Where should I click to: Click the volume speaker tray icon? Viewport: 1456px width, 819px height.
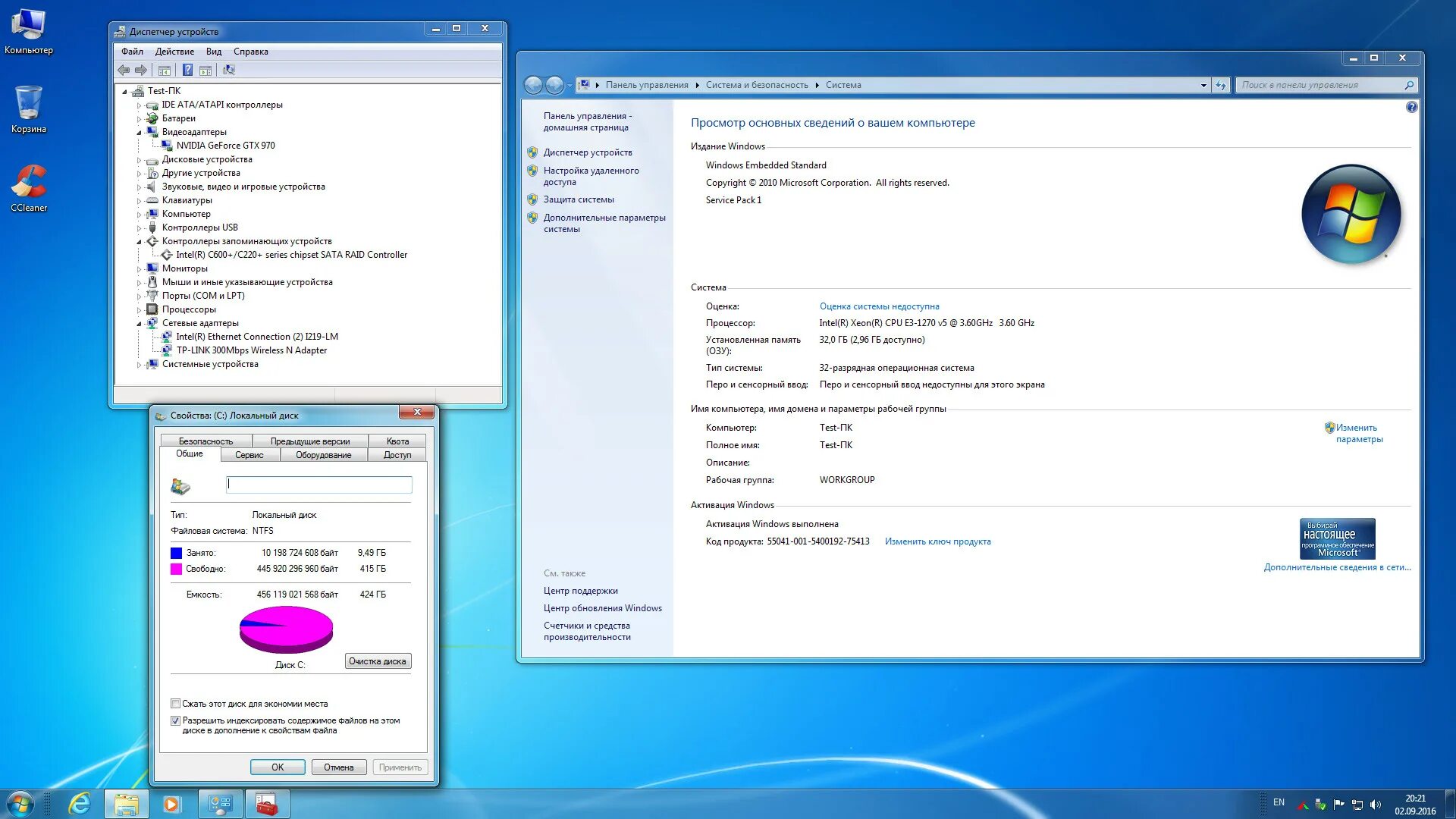point(1376,805)
